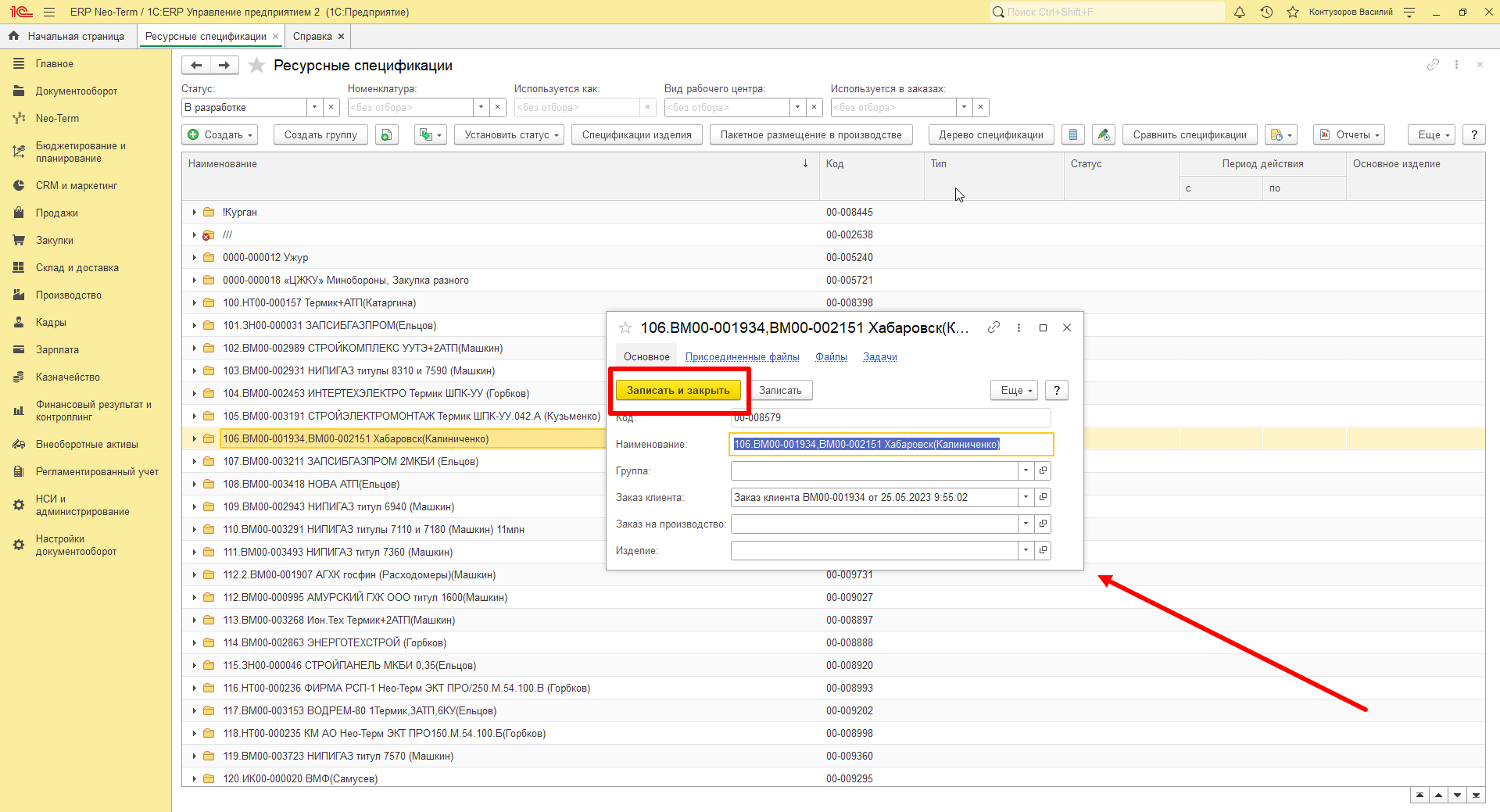Open Казначейство section in sidebar

[x=68, y=377]
